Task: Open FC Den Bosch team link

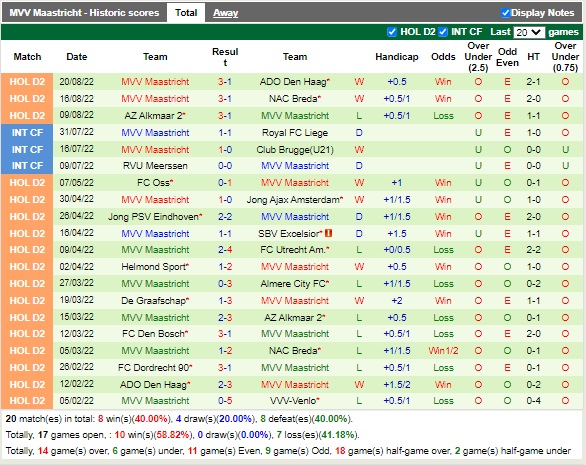Action: 153,334
